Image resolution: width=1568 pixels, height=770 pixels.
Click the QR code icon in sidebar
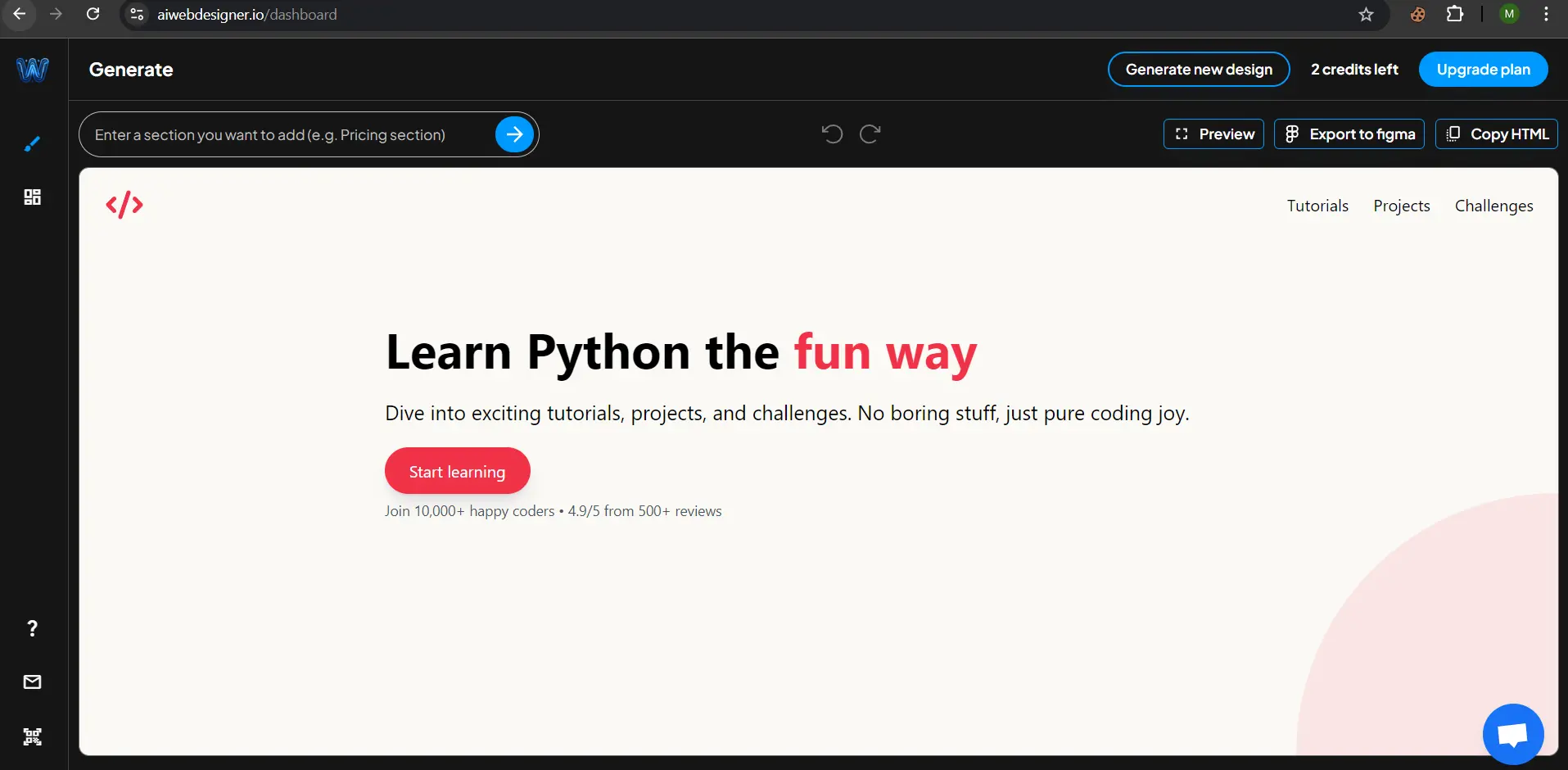point(32,736)
